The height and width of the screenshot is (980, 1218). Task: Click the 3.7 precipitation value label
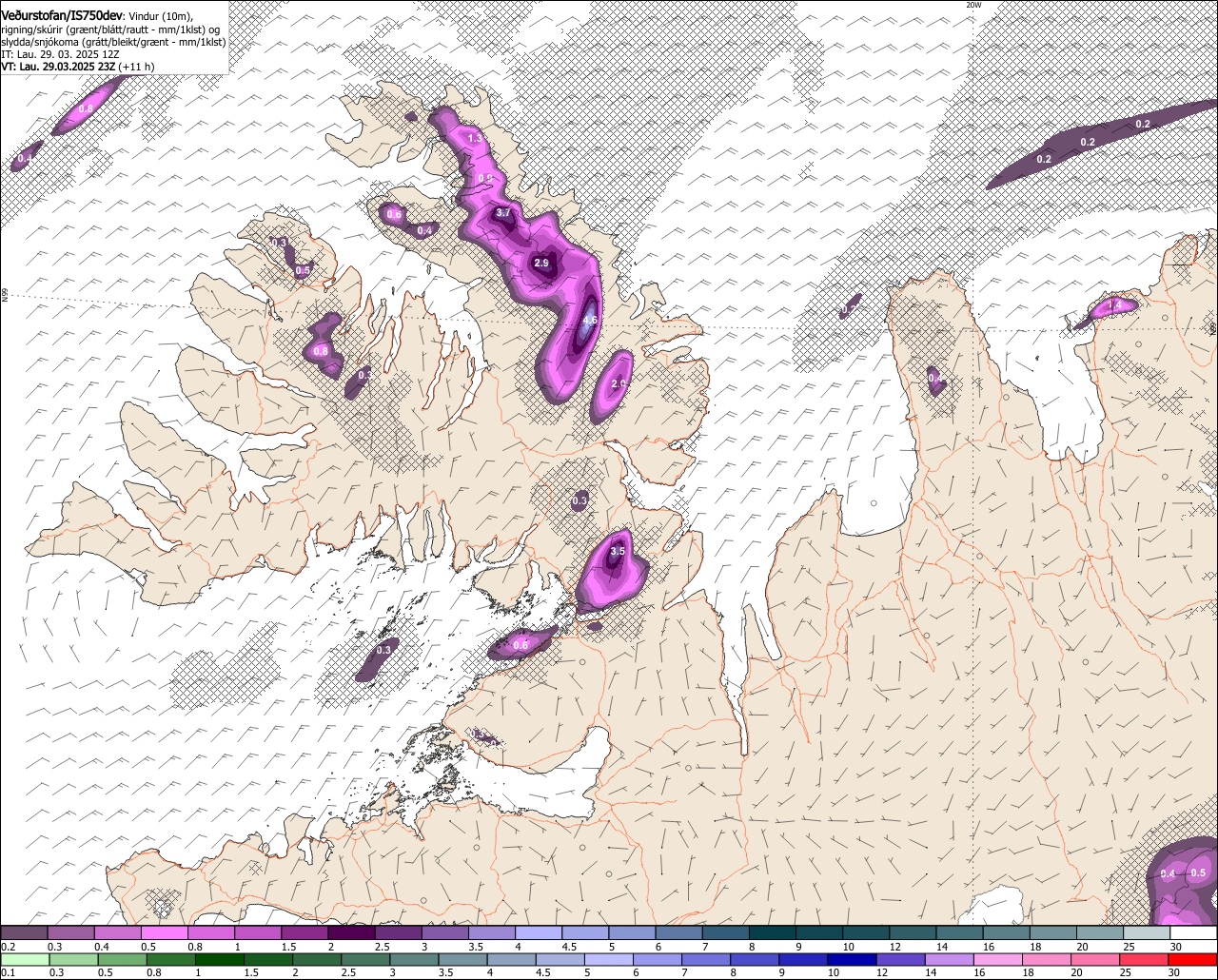tap(504, 214)
